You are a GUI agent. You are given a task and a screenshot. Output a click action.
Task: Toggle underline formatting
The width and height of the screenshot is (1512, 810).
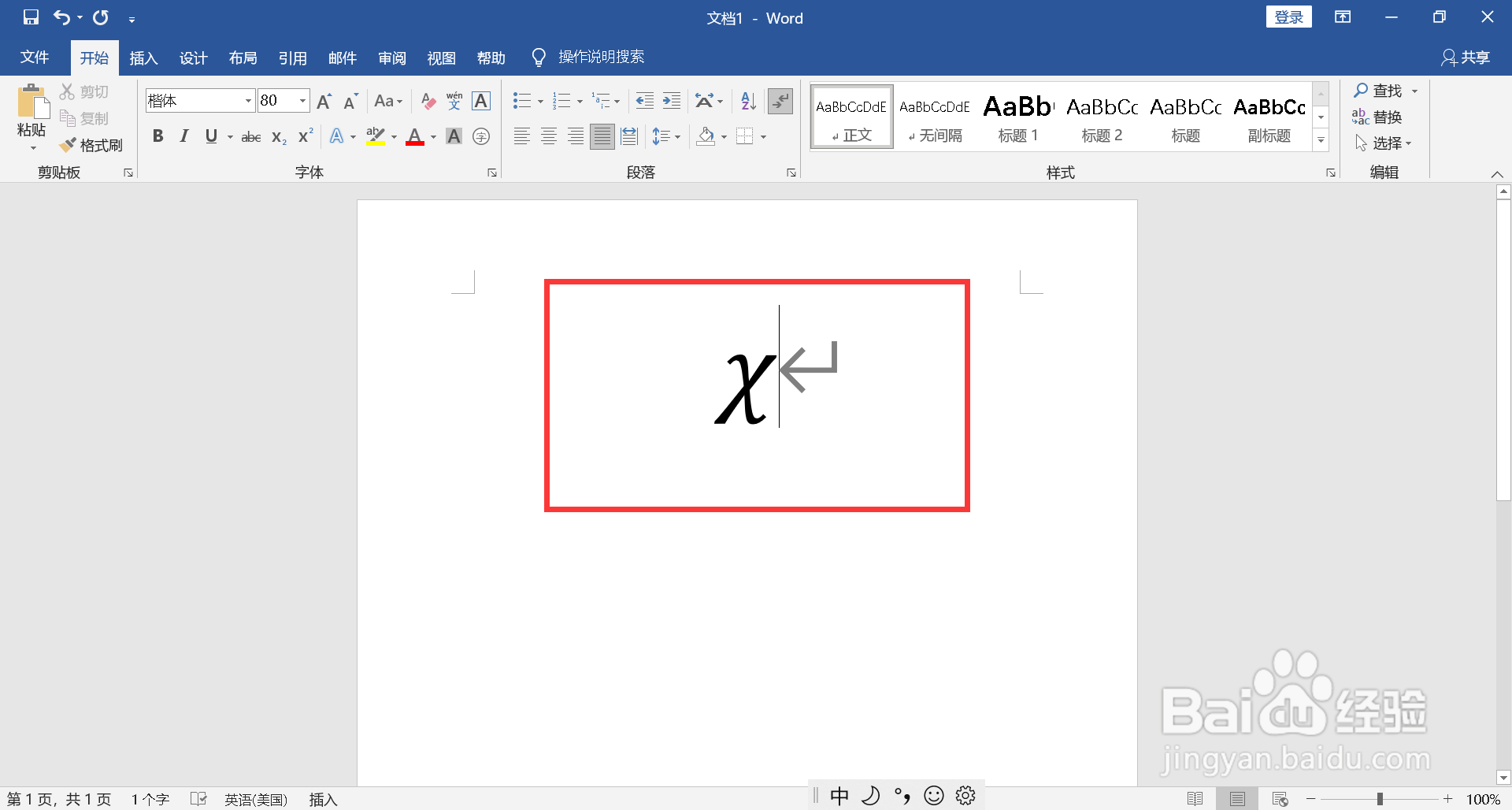(211, 136)
